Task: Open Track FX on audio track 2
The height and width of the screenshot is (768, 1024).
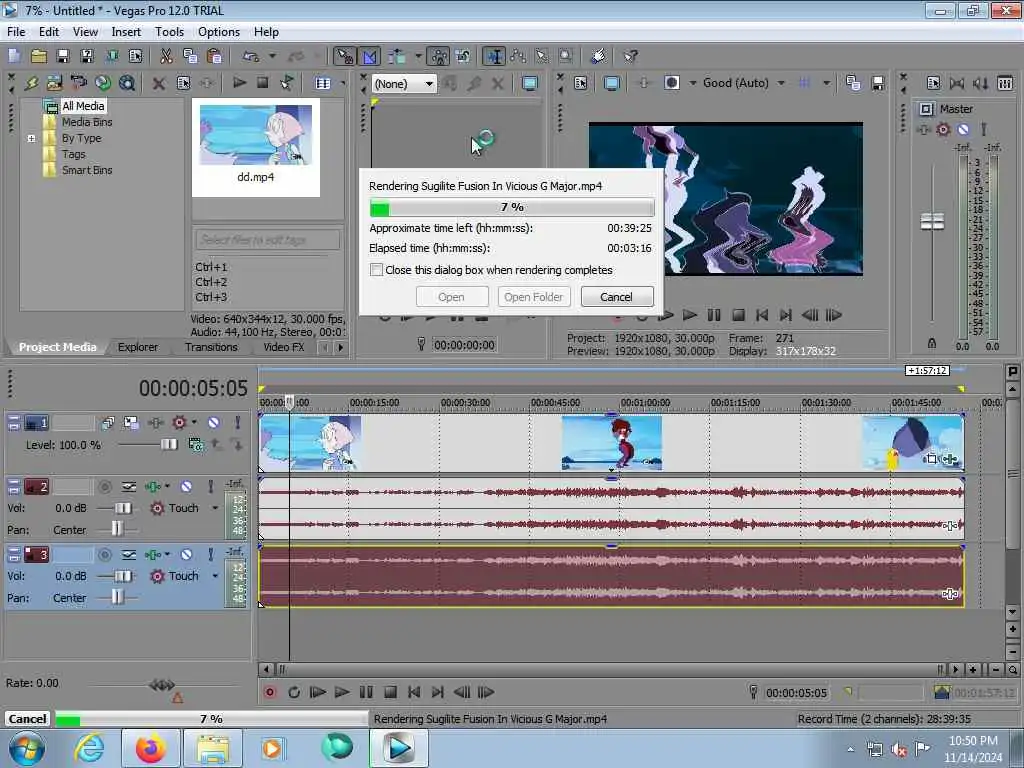Action: coord(153,487)
